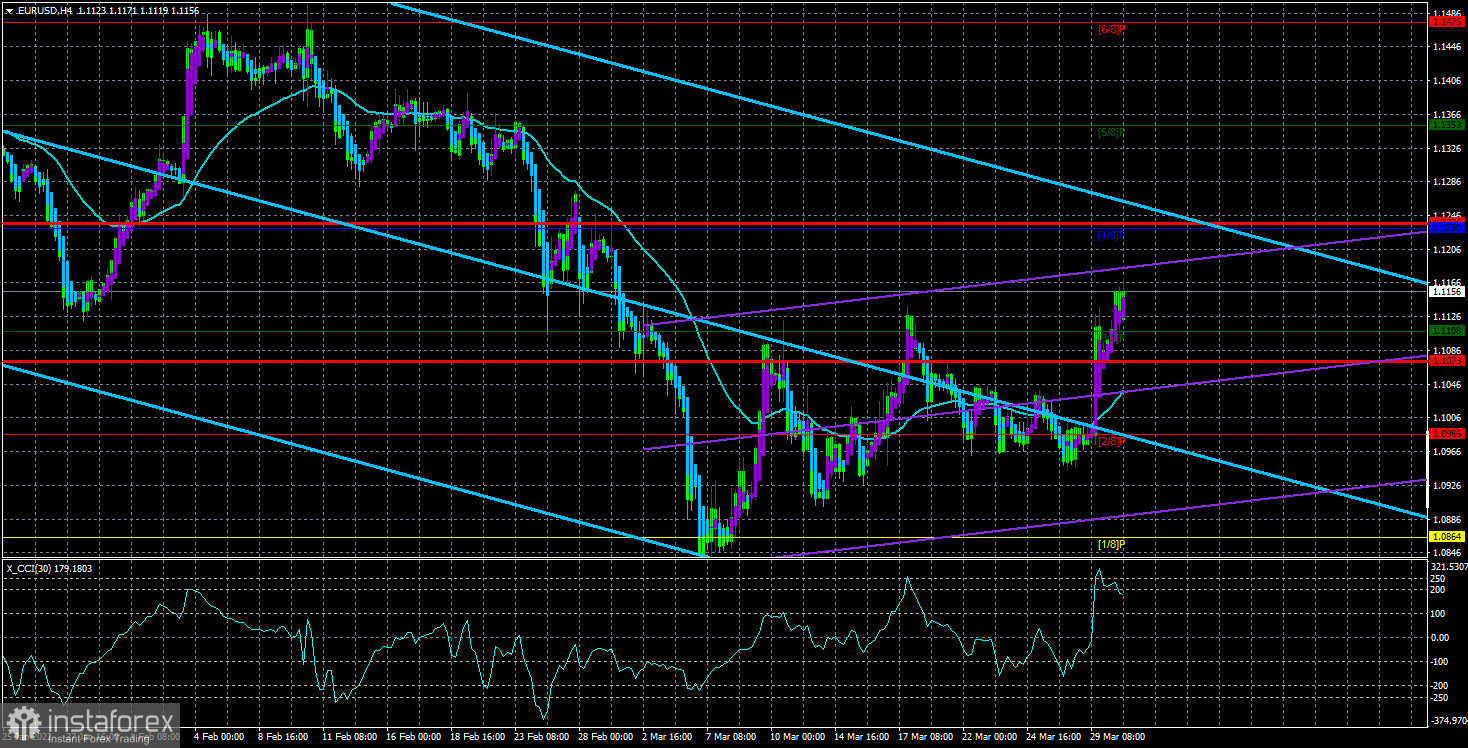Click the 23 Feb 08:00 time label

541,736
